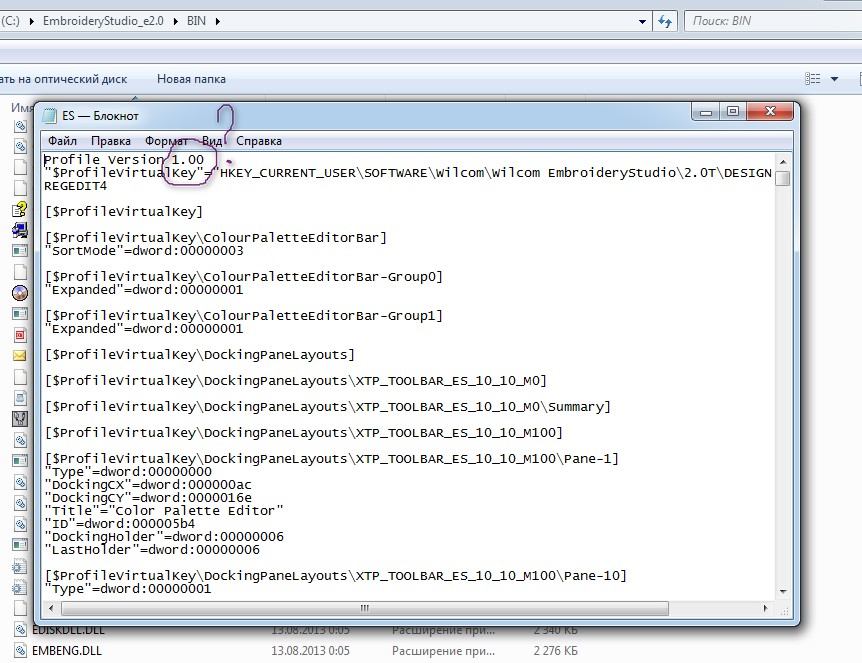862x663 pixels.
Task: Click the [$ProfileVirtualKey\ColourPaletteEditorBar] line
Action: [x=216, y=238]
